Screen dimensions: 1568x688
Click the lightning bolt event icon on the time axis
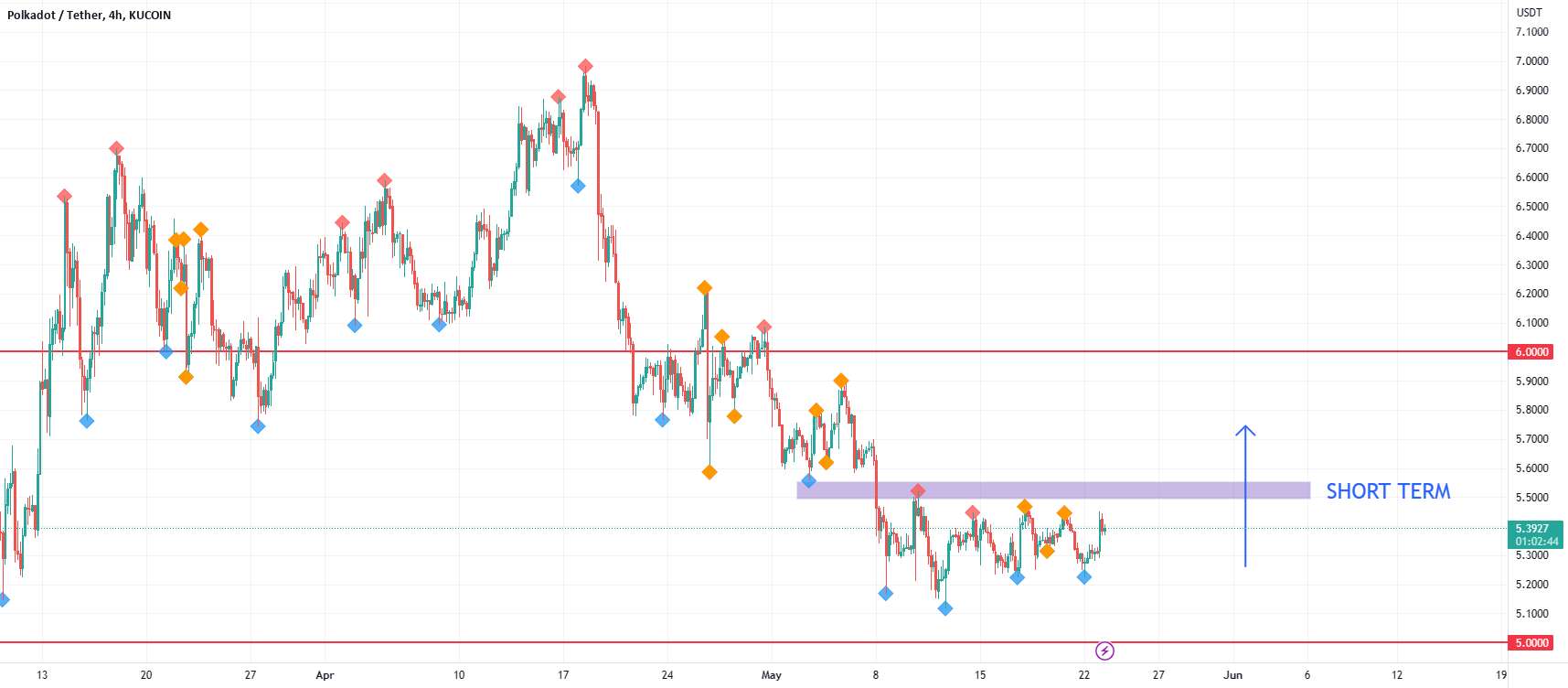[1104, 651]
